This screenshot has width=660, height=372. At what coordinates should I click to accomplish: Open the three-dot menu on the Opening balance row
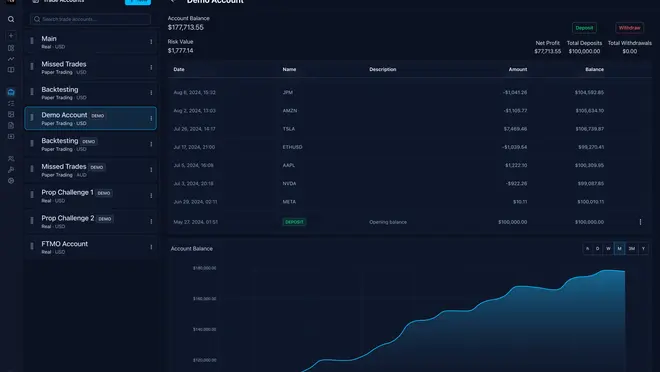(x=640, y=222)
